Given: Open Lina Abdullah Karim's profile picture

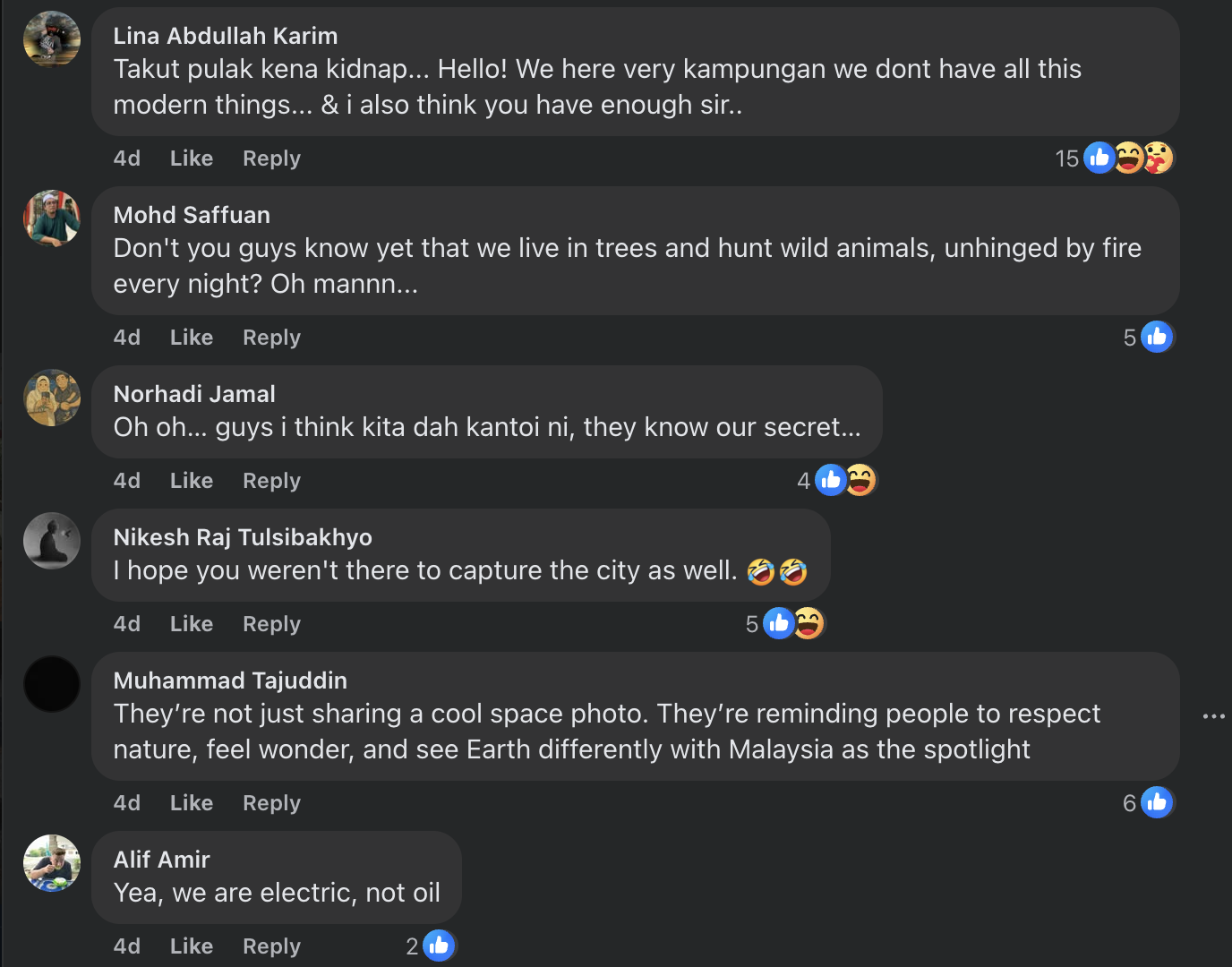Looking at the screenshot, I should click(52, 39).
